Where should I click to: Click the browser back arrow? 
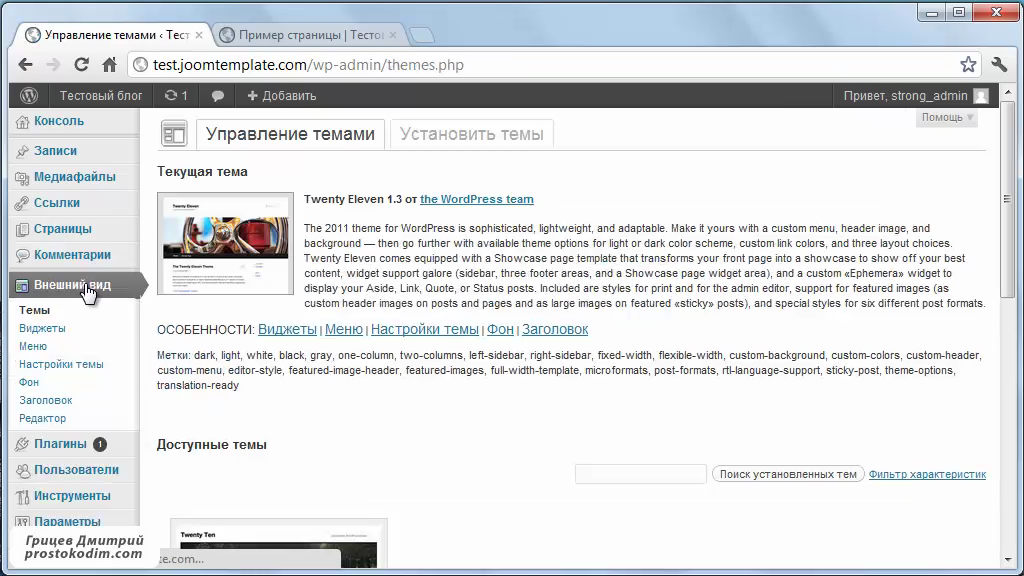[25, 65]
